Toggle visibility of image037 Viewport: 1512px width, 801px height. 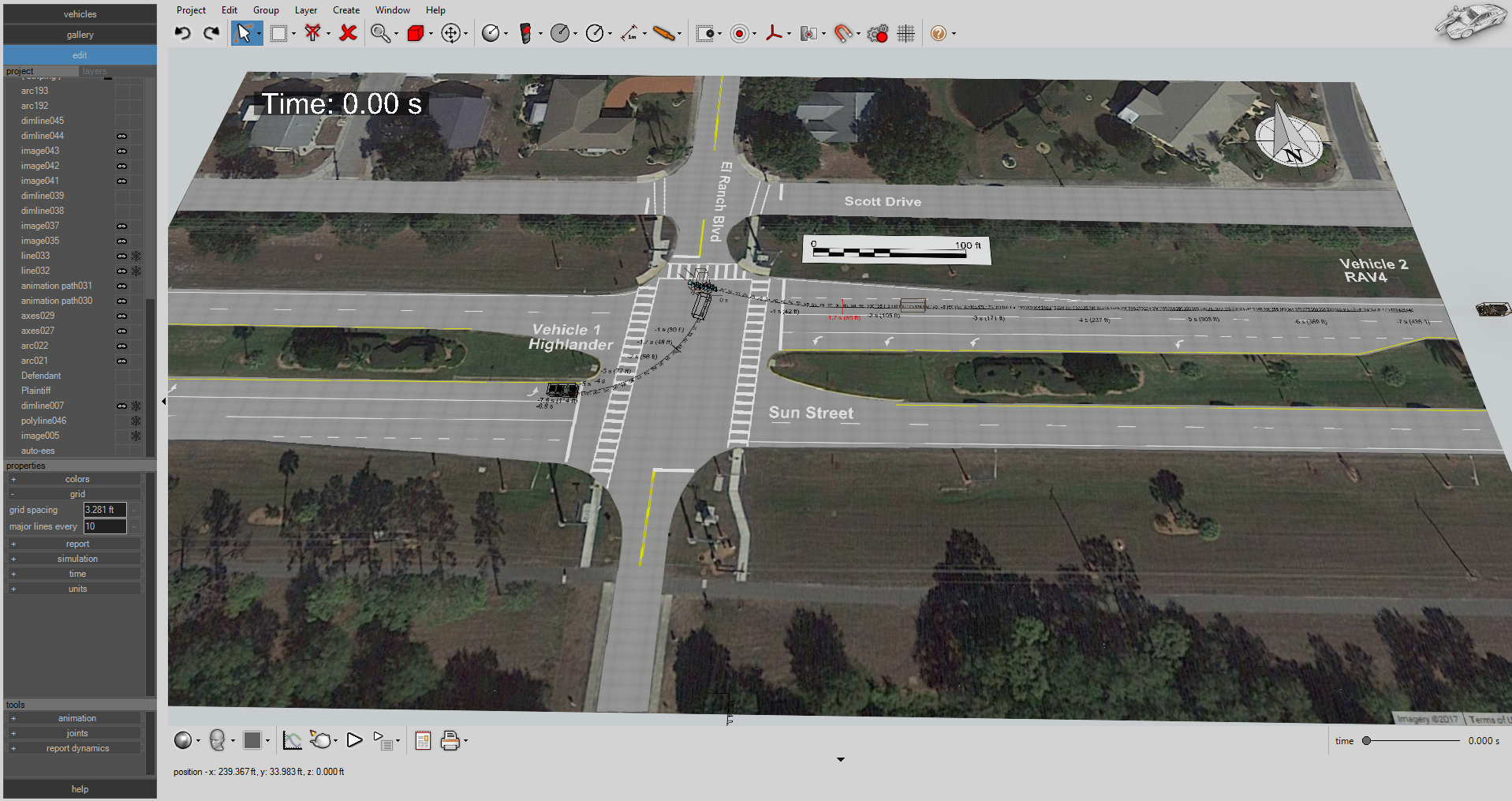click(x=121, y=226)
